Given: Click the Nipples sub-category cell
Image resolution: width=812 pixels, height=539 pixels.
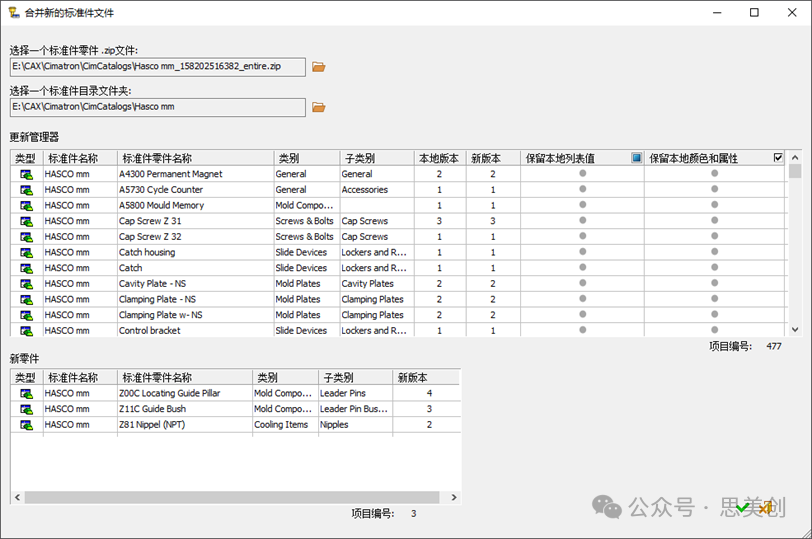Looking at the screenshot, I should tap(355, 424).
